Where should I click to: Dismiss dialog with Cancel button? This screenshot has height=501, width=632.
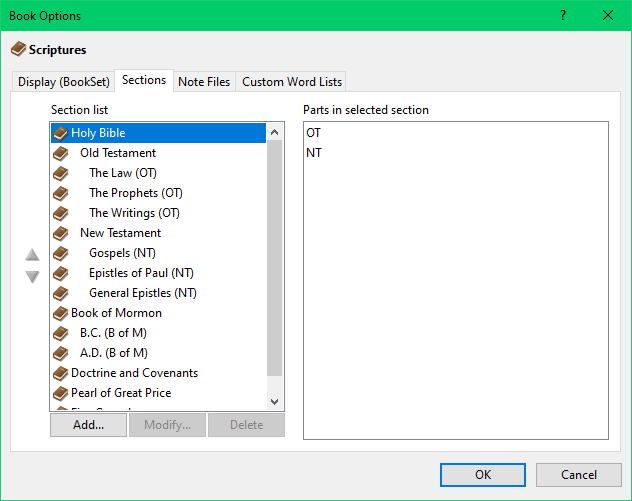579,475
